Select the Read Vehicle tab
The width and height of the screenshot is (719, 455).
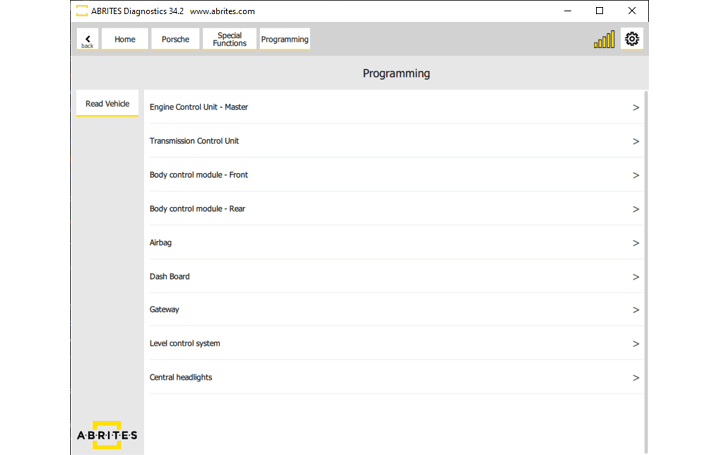(x=107, y=104)
